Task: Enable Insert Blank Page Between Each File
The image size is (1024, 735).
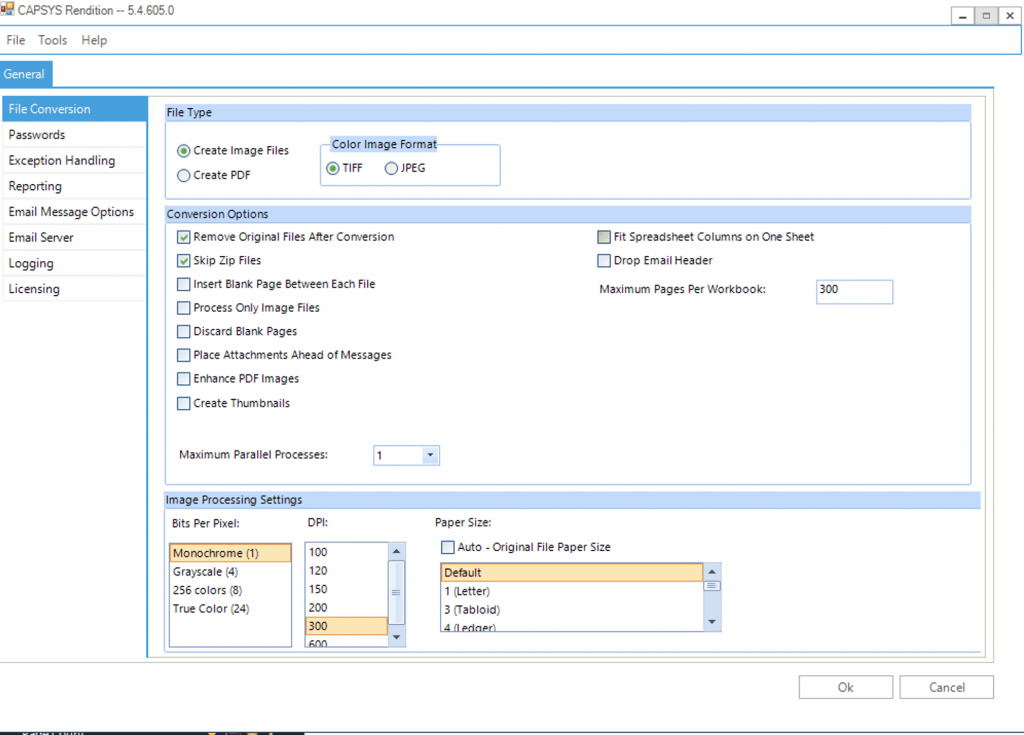Action: tap(184, 284)
